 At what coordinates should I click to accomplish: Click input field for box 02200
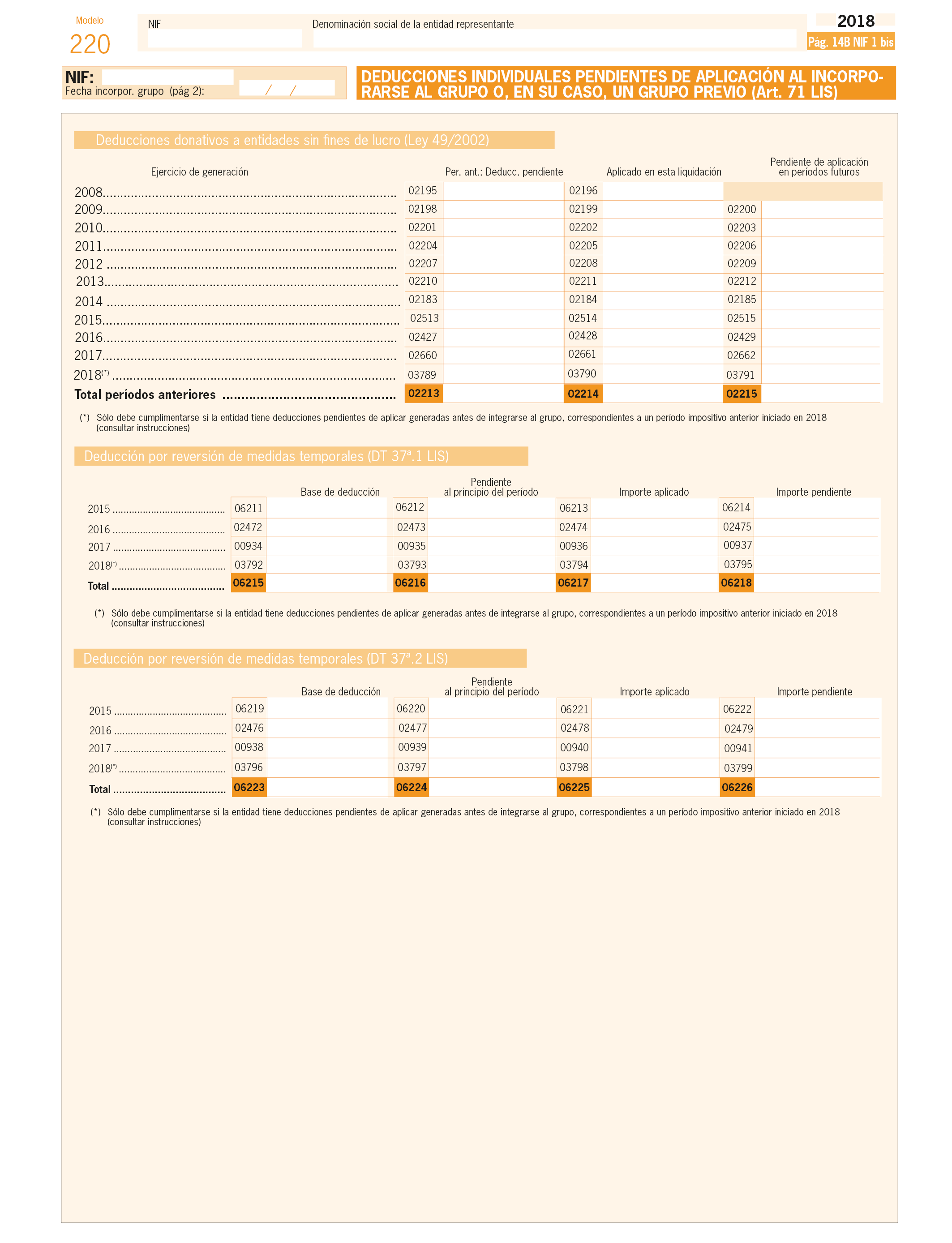pyautogui.click(x=822, y=210)
